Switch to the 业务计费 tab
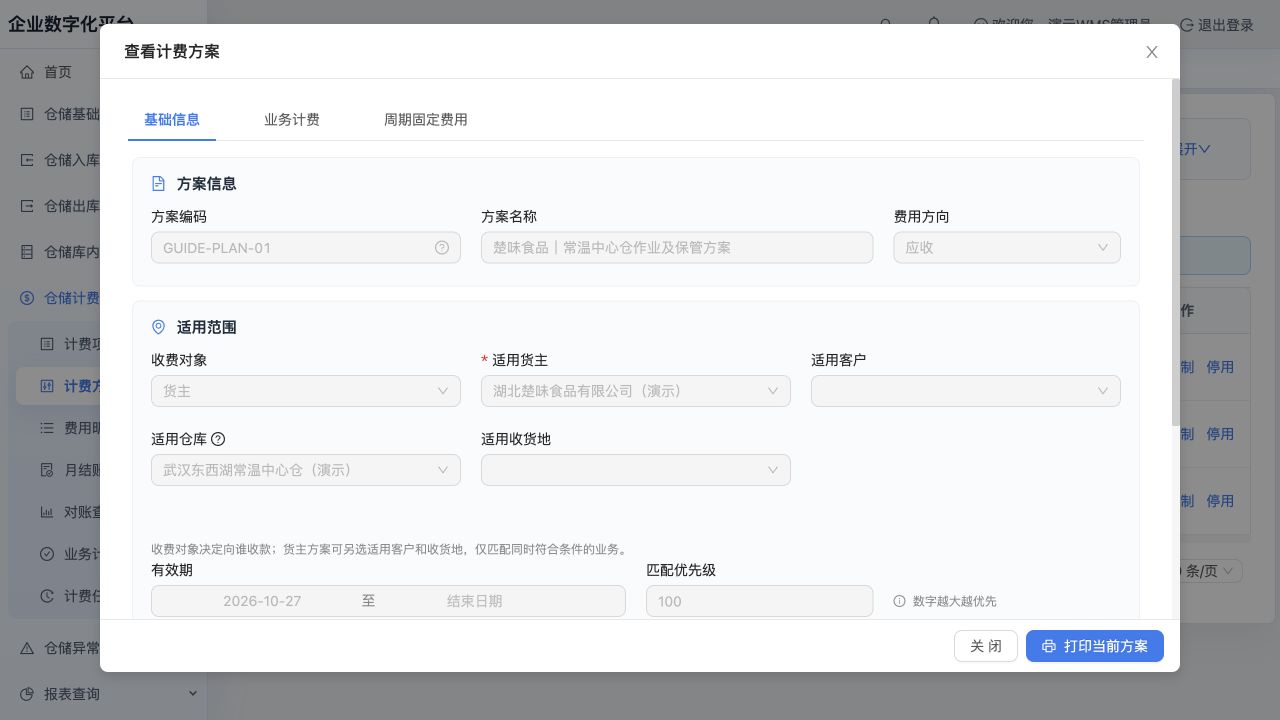The image size is (1280, 720). coord(292,120)
